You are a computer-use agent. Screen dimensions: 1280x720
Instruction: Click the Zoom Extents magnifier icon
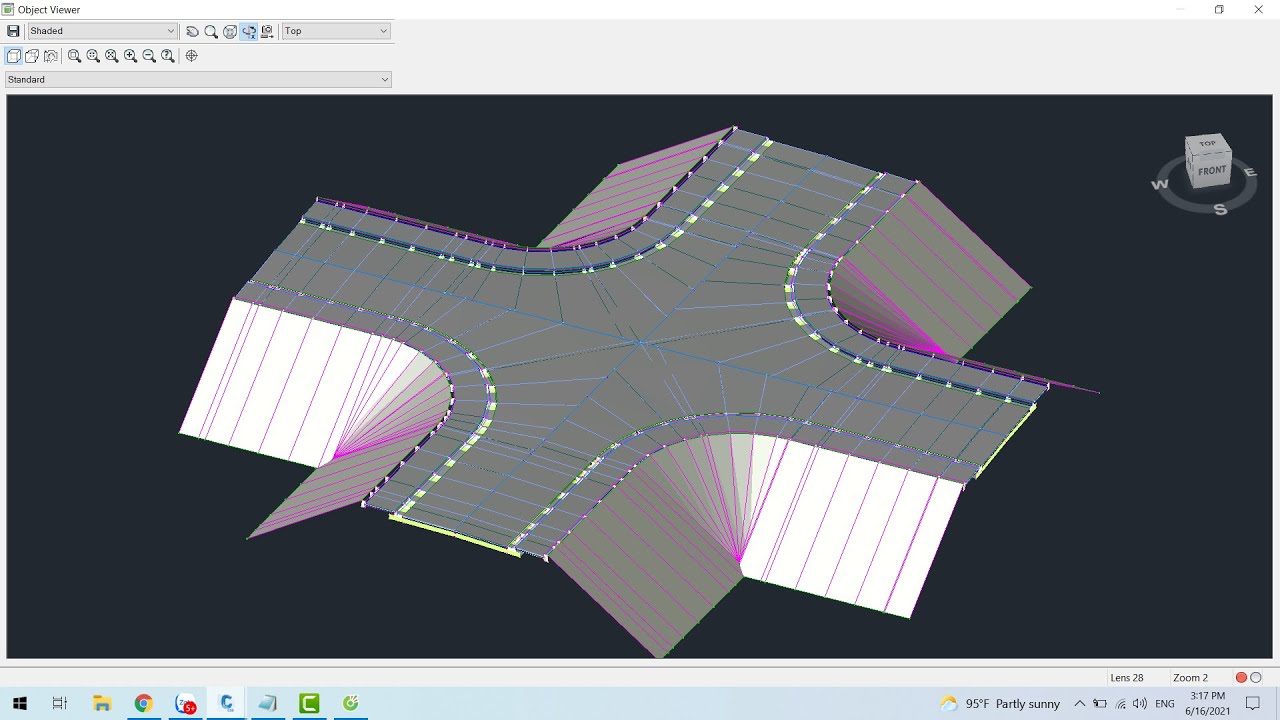pos(112,56)
